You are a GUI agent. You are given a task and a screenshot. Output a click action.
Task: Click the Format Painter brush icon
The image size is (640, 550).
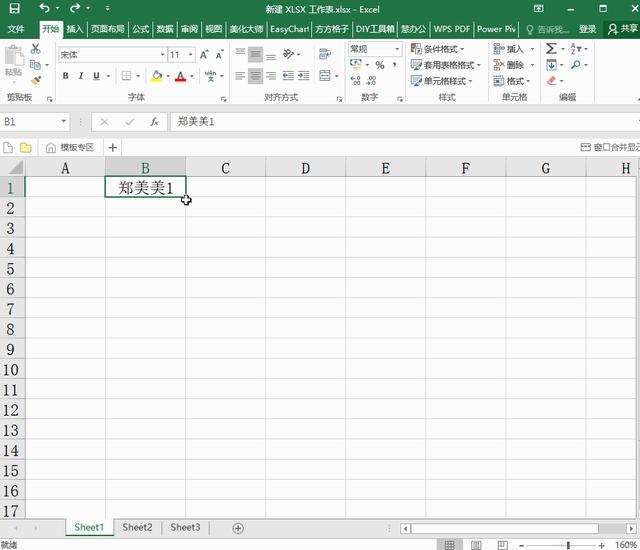(x=36, y=80)
